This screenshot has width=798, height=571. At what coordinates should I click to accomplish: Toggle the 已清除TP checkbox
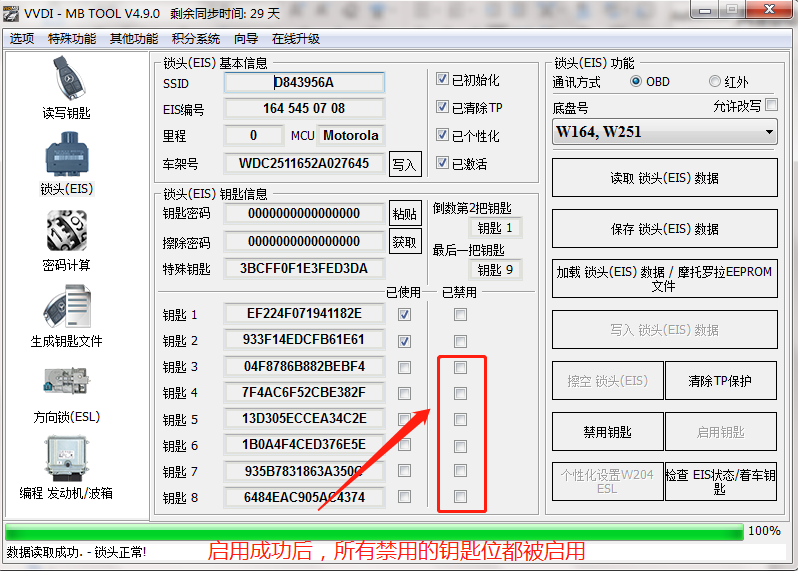[442, 107]
